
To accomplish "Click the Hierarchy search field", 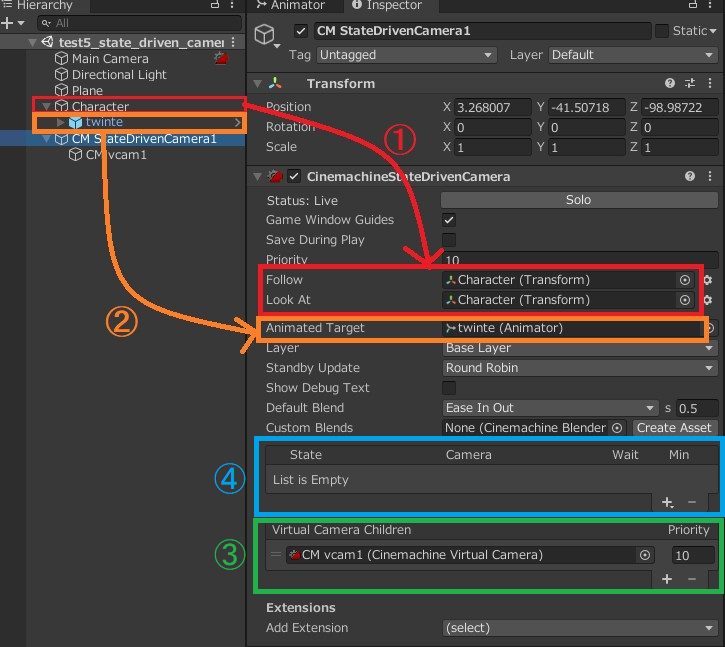I will (140, 23).
